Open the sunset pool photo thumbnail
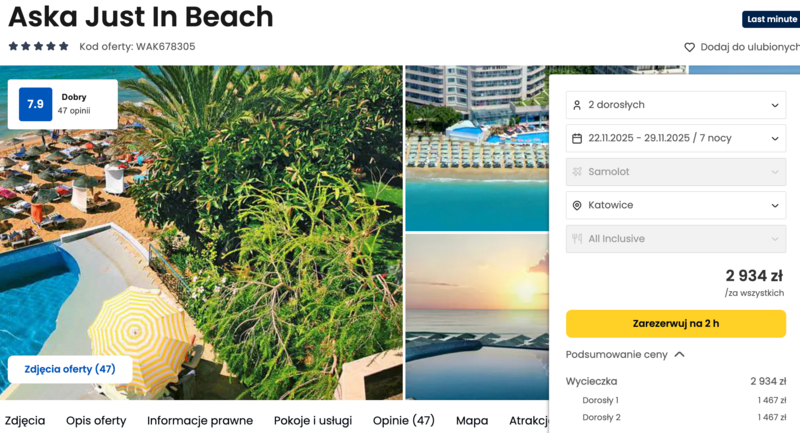Viewport: 800px width, 433px height. coord(476,315)
